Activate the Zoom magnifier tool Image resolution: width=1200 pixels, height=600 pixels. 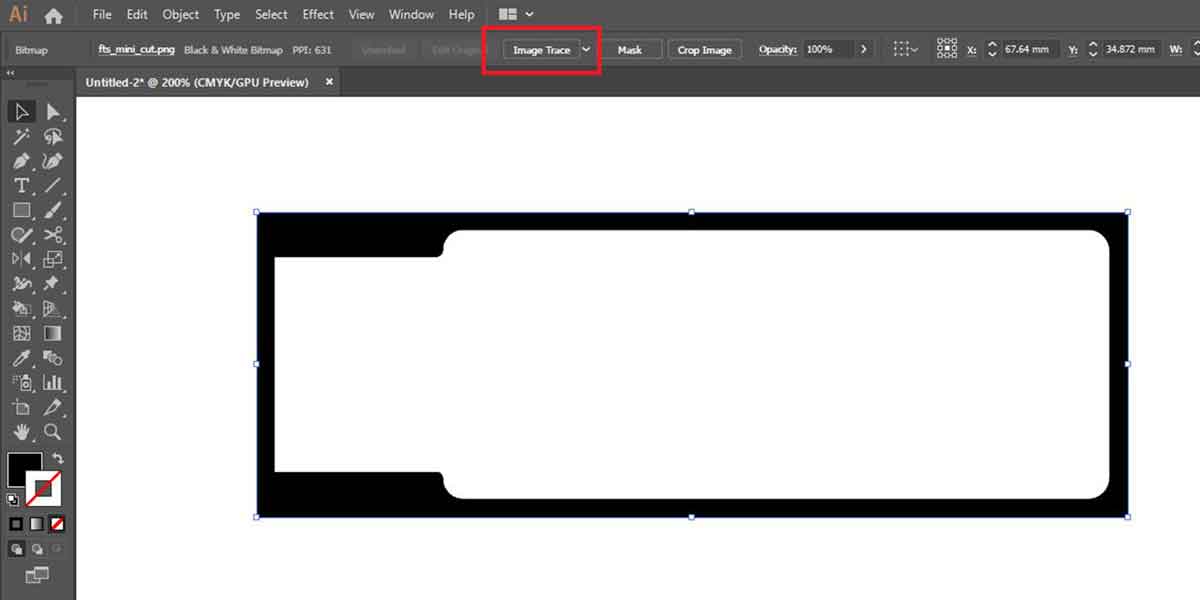coord(53,432)
